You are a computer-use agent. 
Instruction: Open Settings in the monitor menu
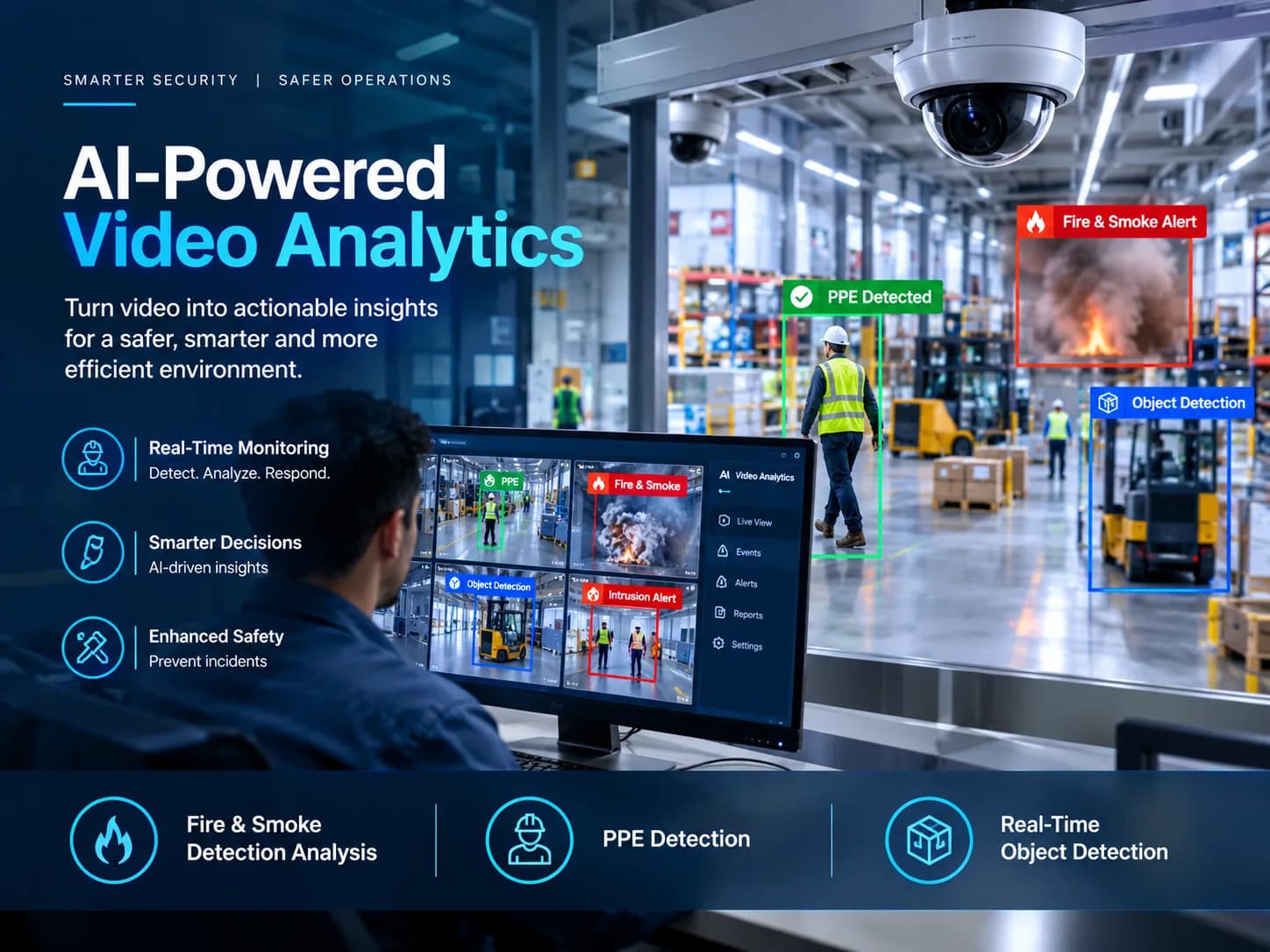pos(738,644)
